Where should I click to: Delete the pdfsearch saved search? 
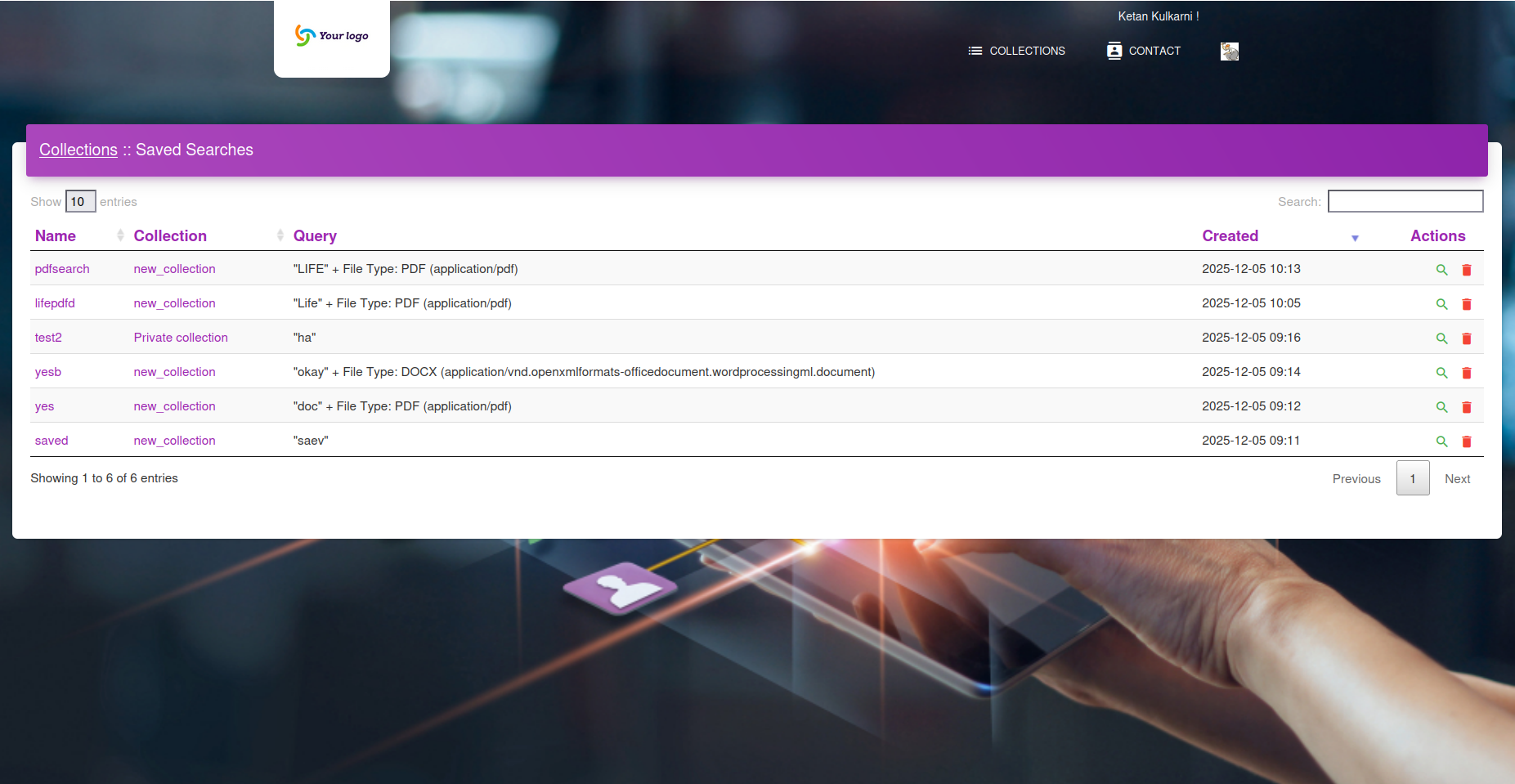(1466, 270)
